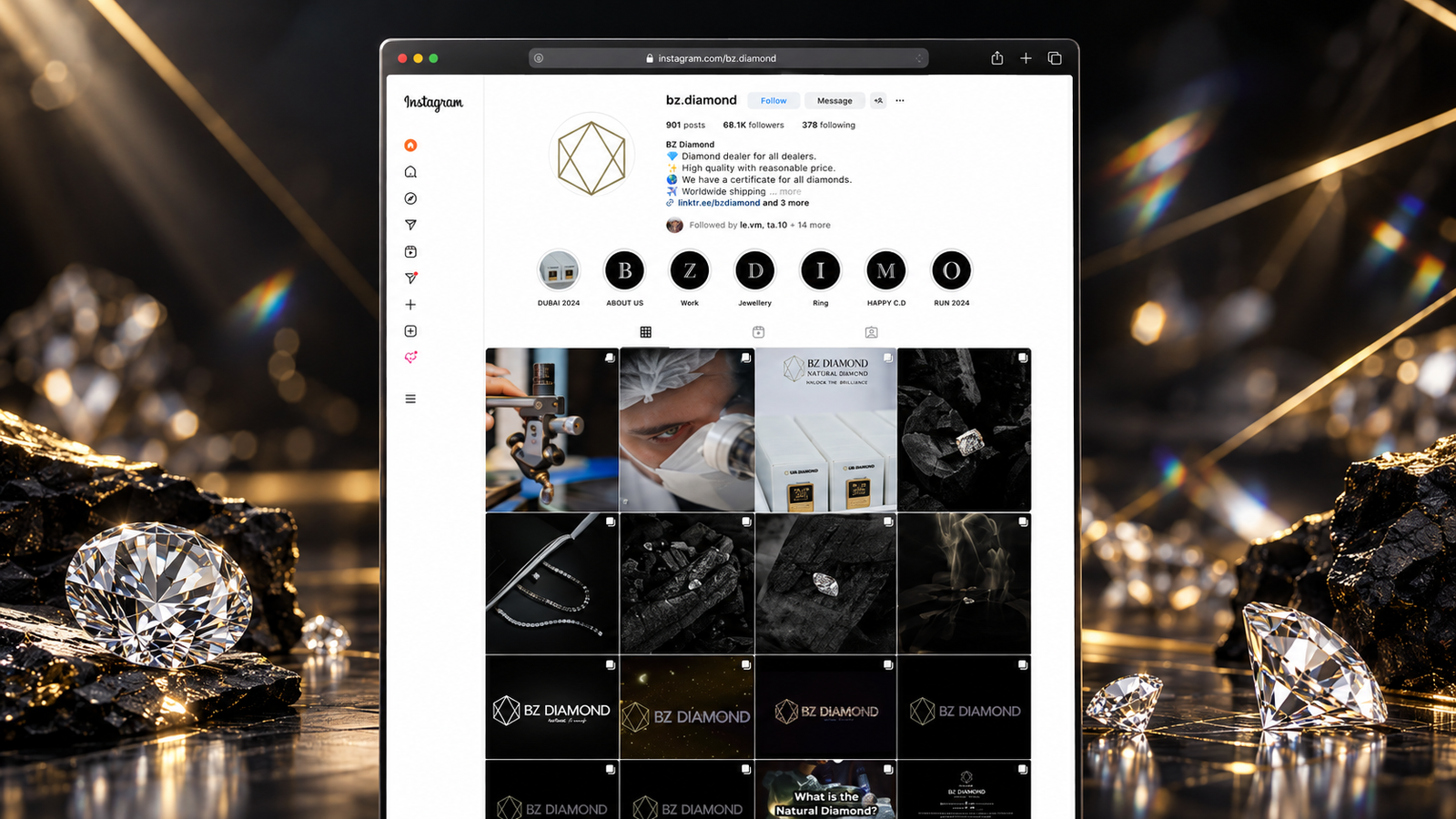This screenshot has width=1456, height=819.
Task: Open the hamburger More menu in sidebar
Action: (x=410, y=399)
